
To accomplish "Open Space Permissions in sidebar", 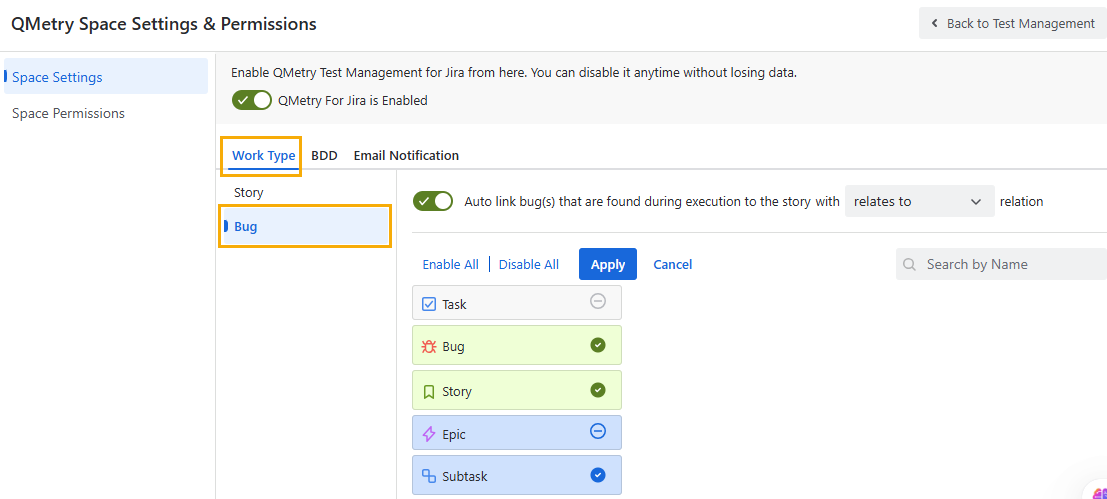I will [68, 113].
